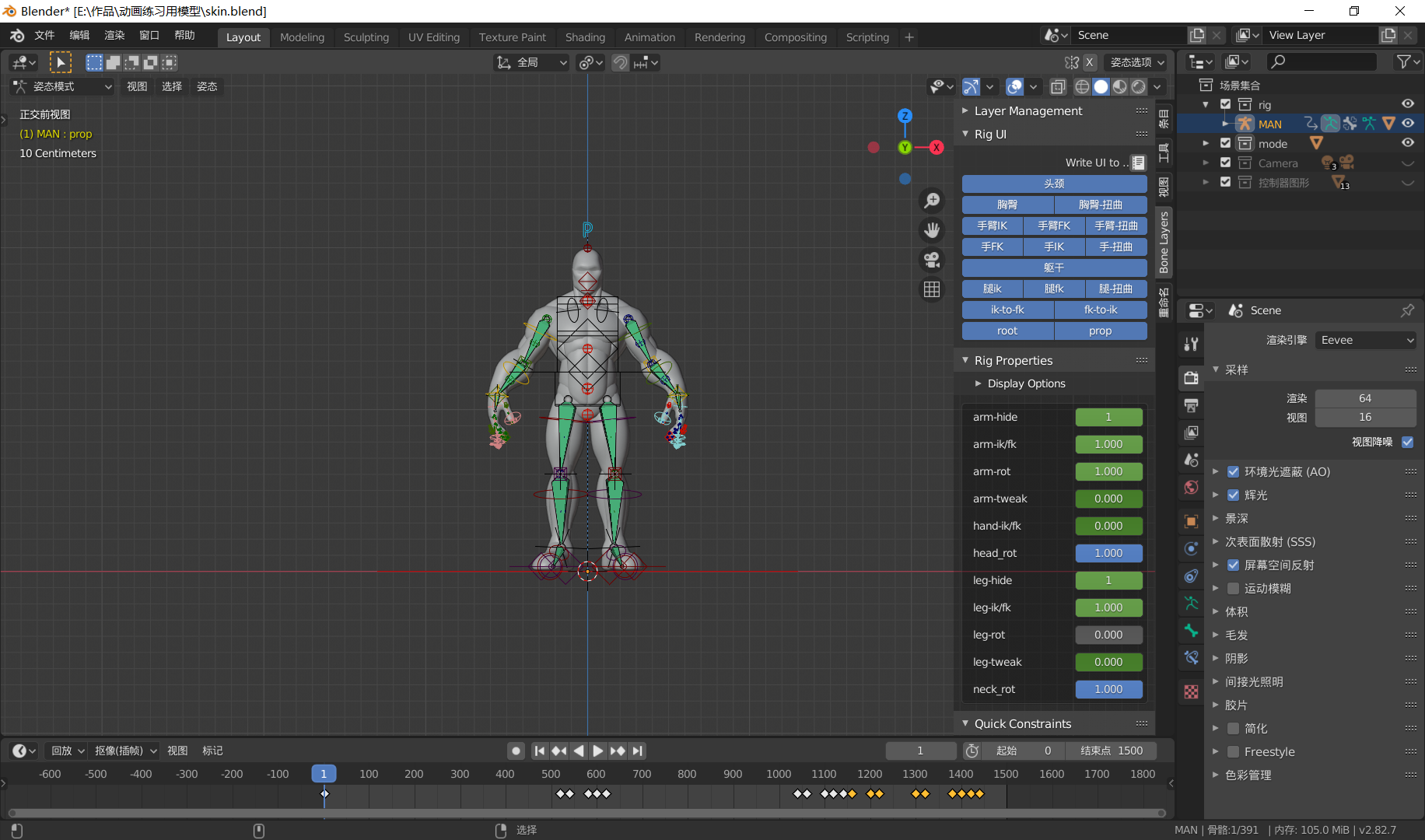Toggle auto keying record button
Image resolution: width=1425 pixels, height=840 pixels.
[516, 751]
